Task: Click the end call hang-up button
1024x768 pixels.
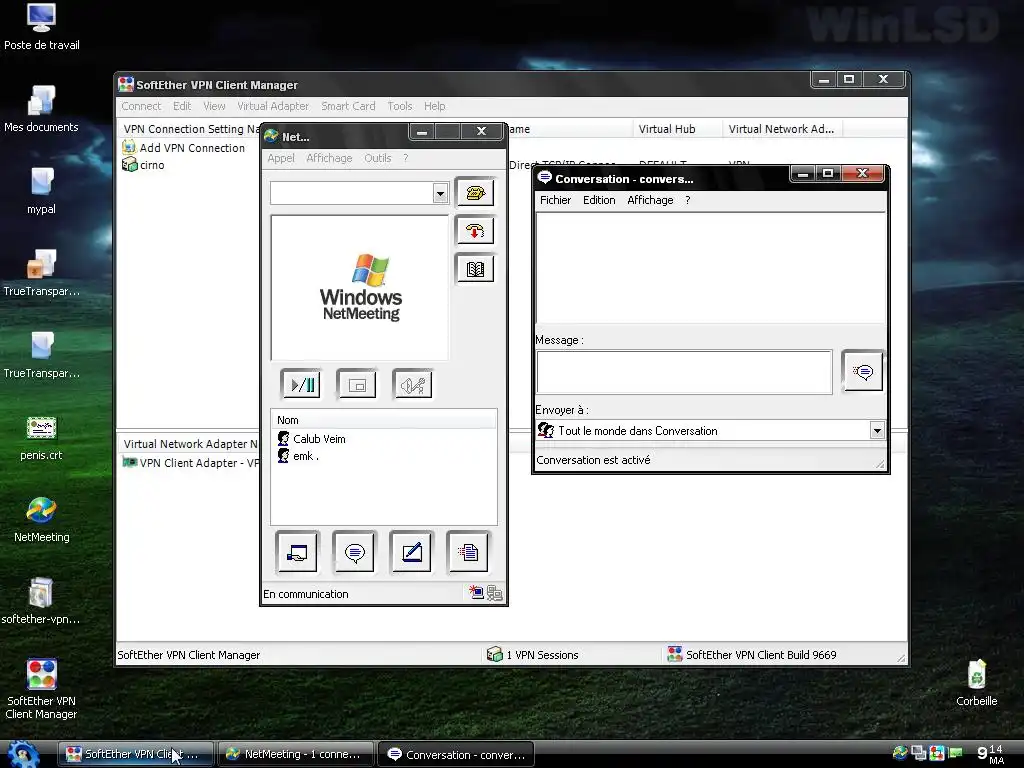Action: [475, 231]
